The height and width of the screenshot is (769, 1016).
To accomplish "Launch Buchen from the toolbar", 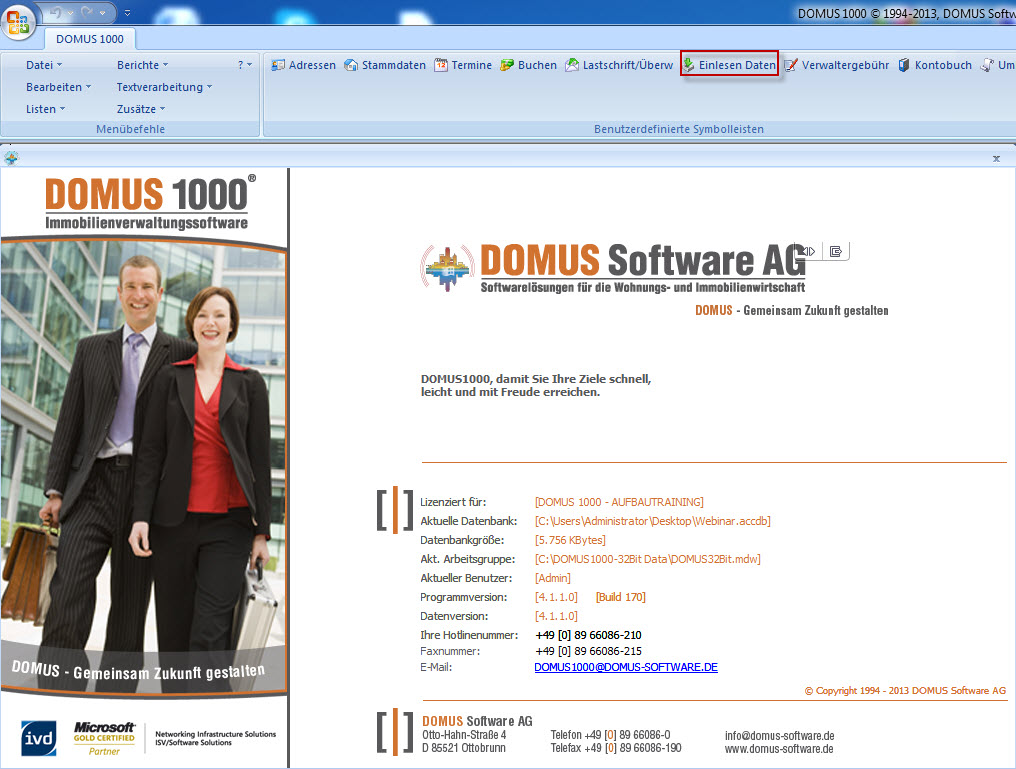I will click(528, 65).
